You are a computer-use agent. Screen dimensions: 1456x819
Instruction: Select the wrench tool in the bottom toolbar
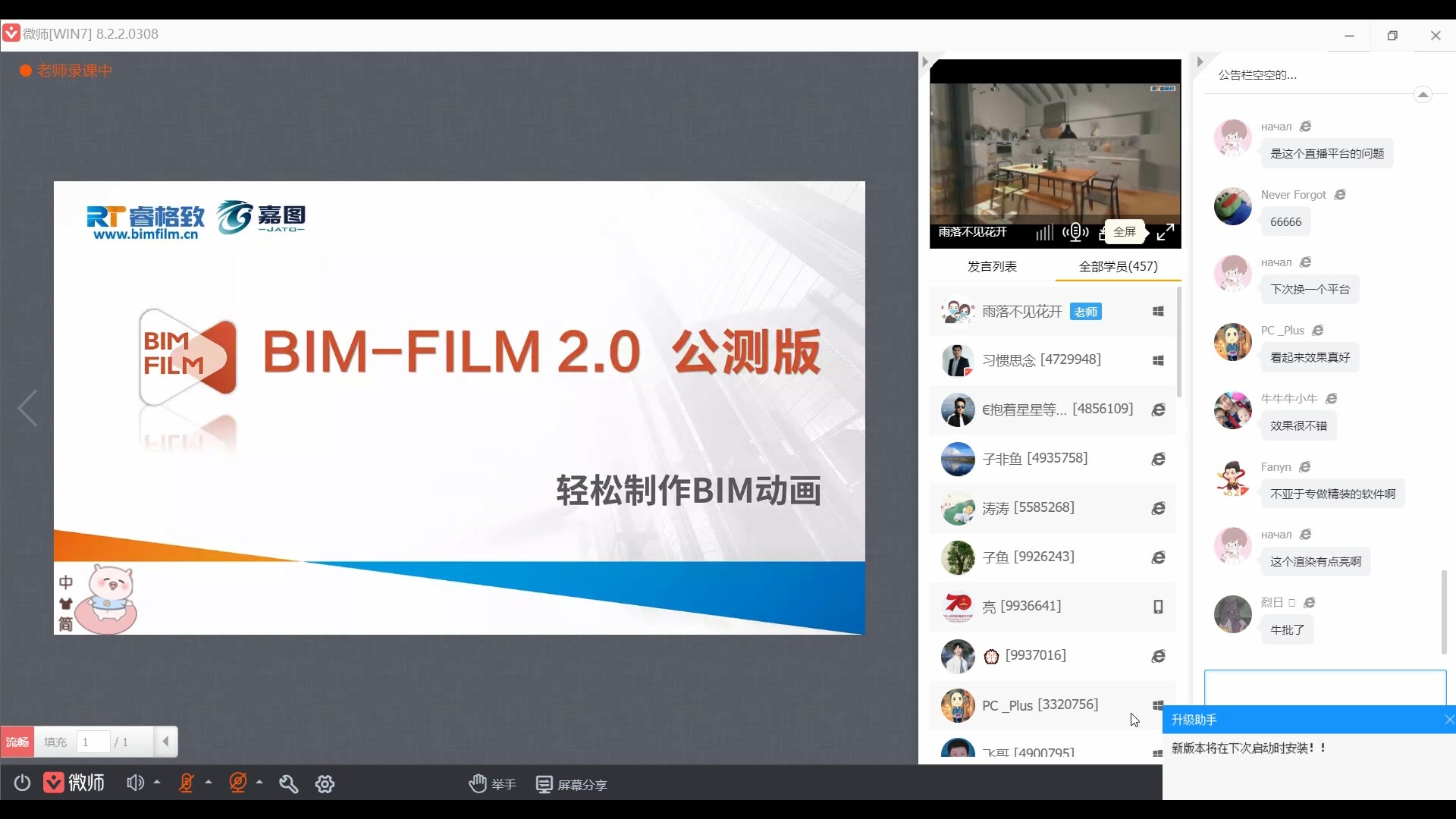coord(289,783)
